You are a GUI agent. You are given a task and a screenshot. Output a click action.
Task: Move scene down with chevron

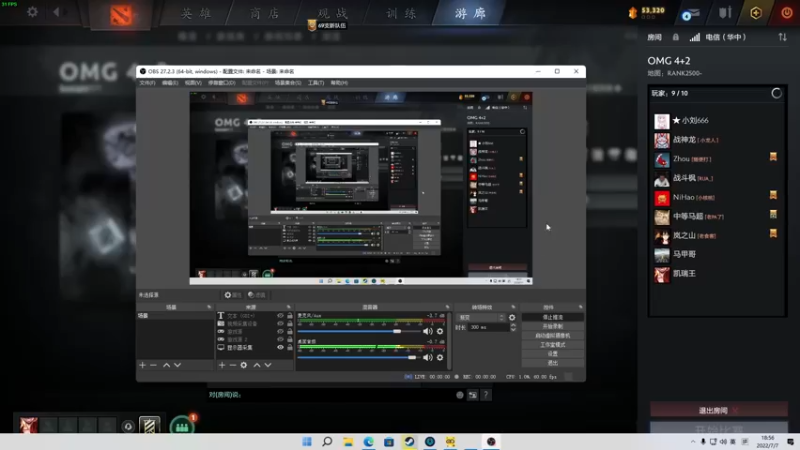point(178,365)
